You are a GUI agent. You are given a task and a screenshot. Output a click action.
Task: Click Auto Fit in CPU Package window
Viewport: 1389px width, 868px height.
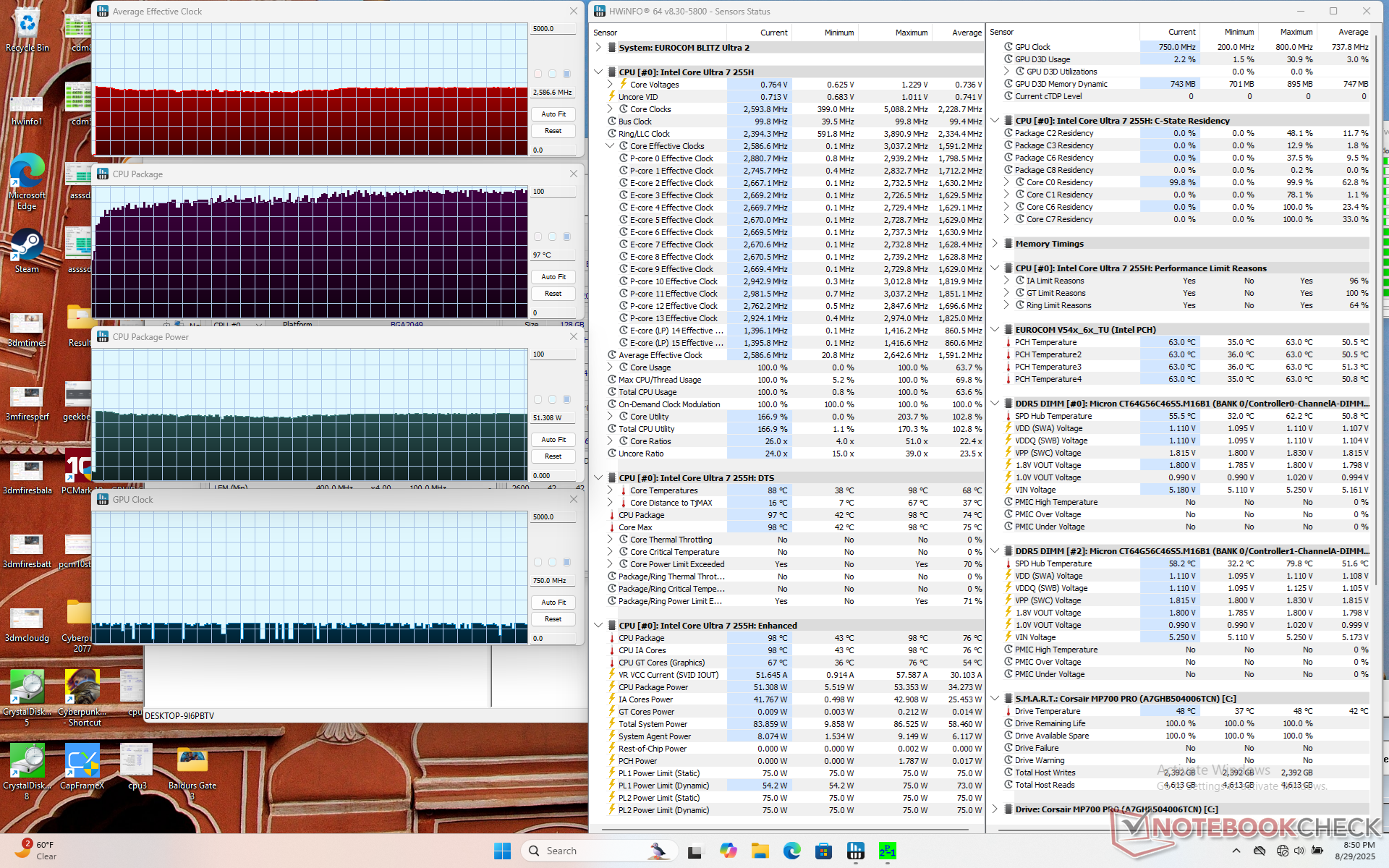coord(553,277)
